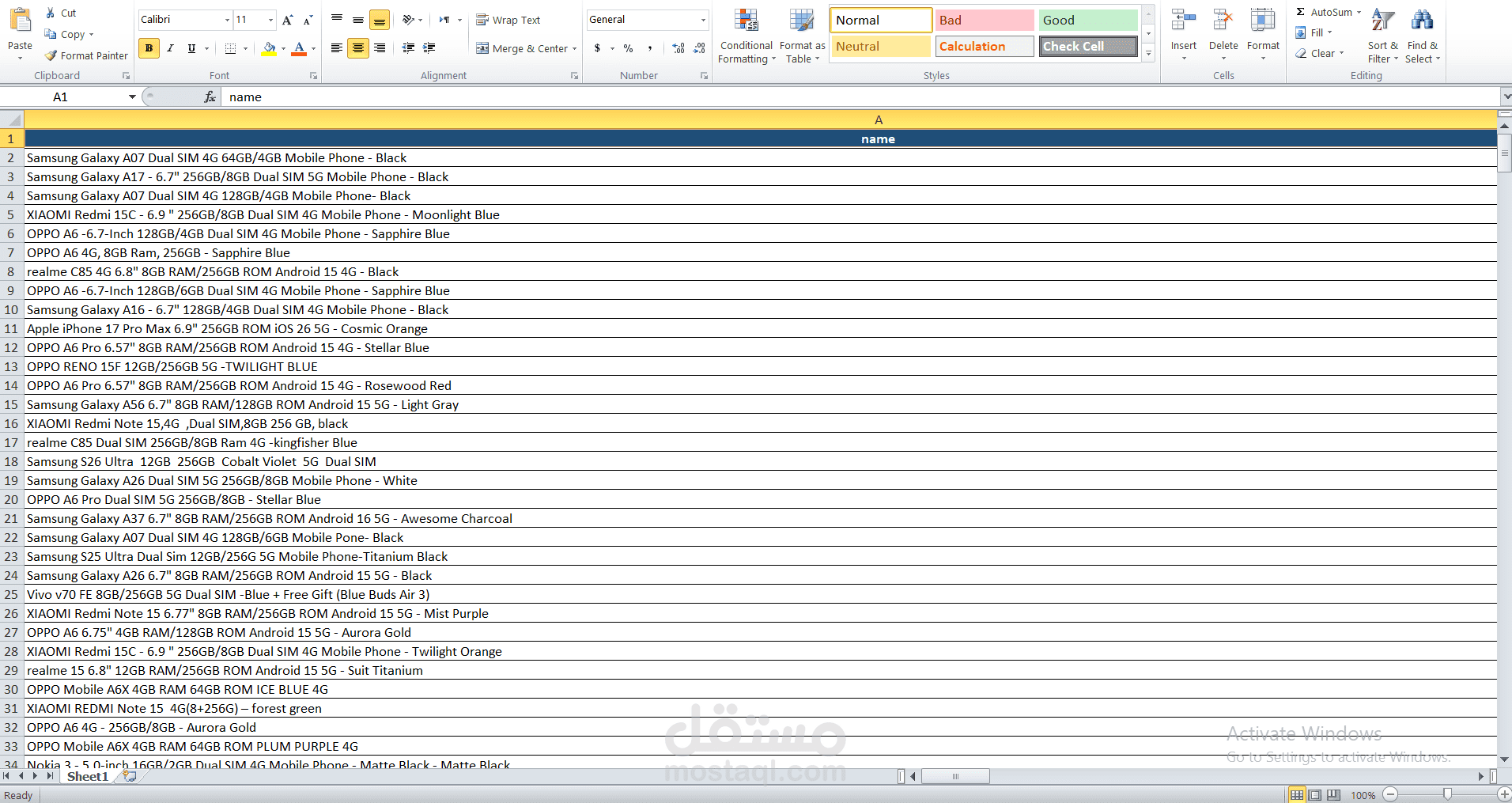Open the font size dropdown
Image resolution: width=1512 pixels, height=803 pixels.
[271, 20]
